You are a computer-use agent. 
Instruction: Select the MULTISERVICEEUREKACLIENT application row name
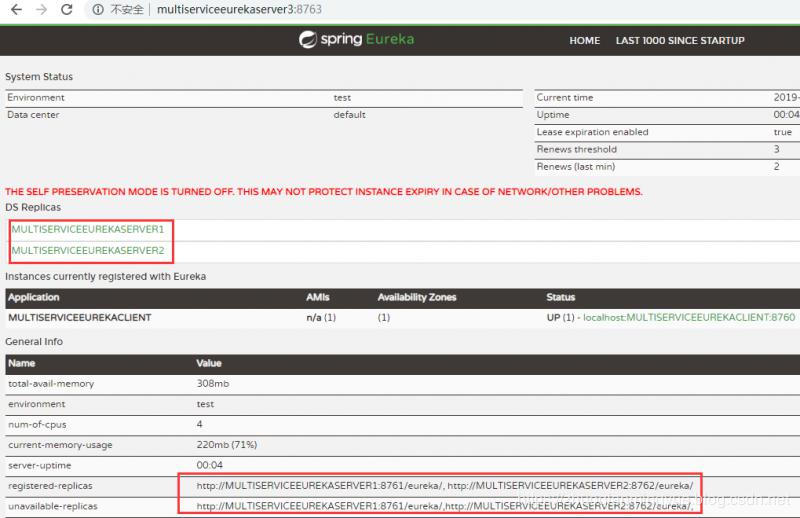pos(80,317)
